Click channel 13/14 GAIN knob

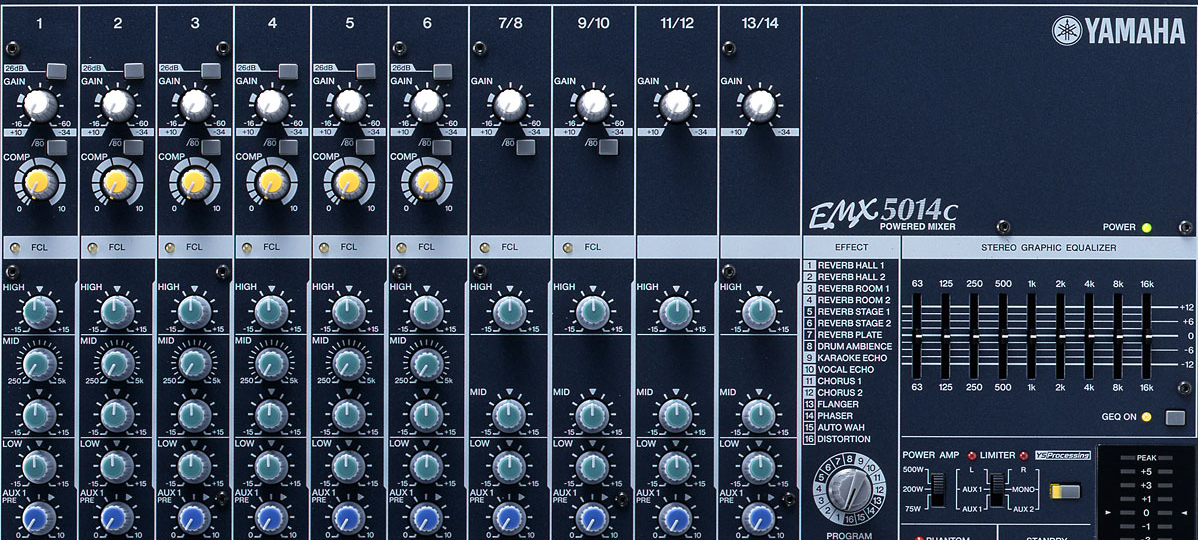point(759,105)
